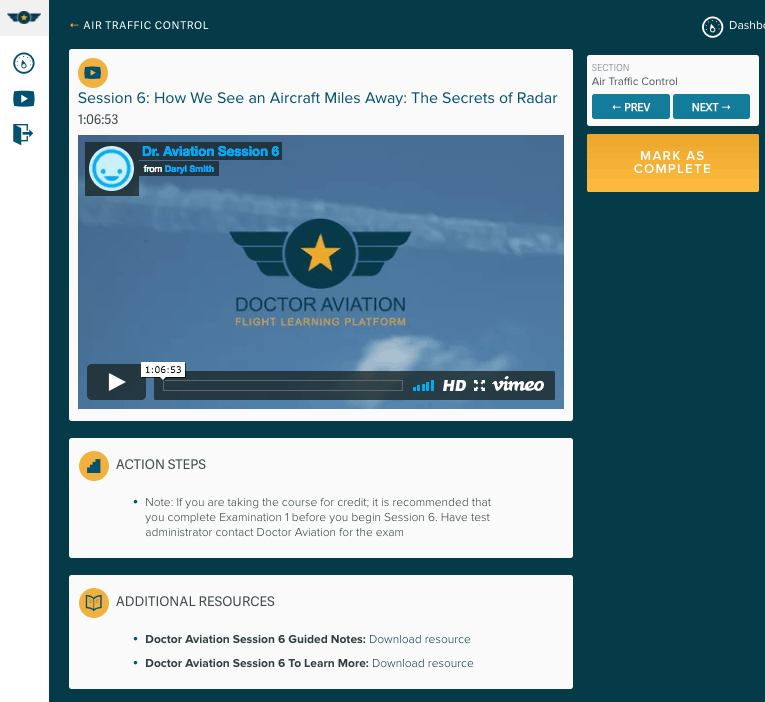Download the Session 6 To Learn More resource
The image size is (765, 702).
(423, 663)
